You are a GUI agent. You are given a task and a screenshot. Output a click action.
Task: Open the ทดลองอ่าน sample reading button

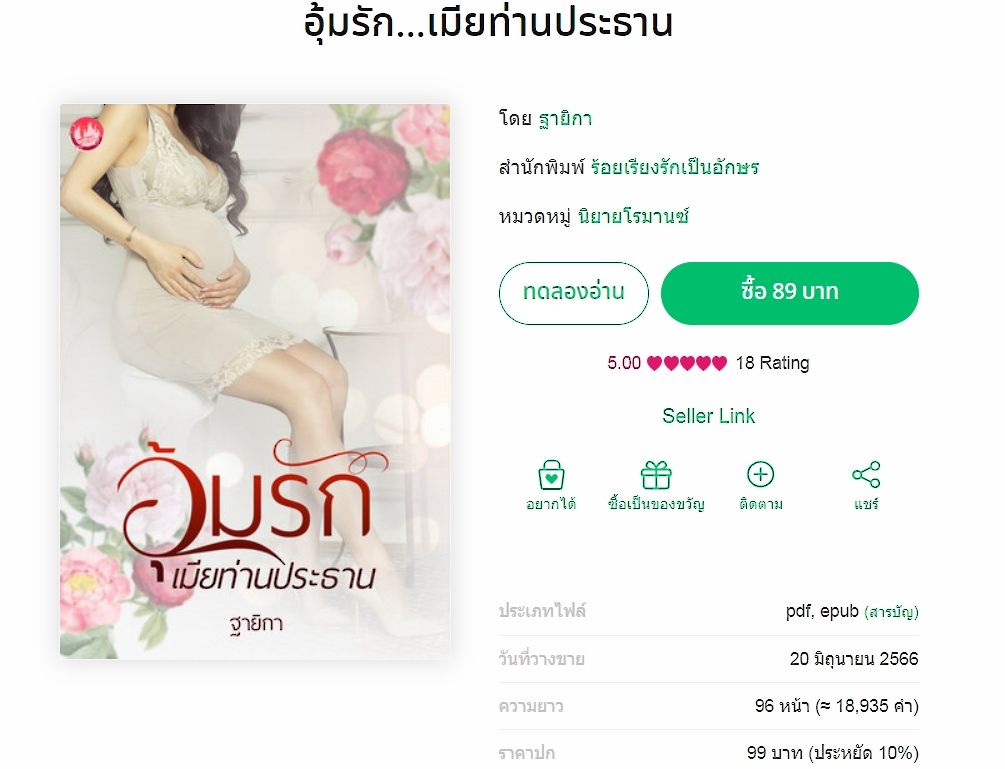pos(574,293)
